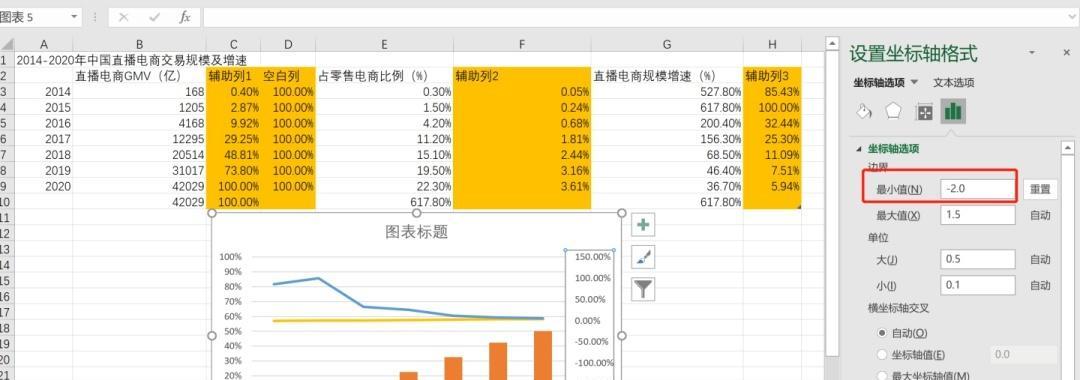Click the format pane scroll up arrow
1080x380 pixels.
[1068, 147]
